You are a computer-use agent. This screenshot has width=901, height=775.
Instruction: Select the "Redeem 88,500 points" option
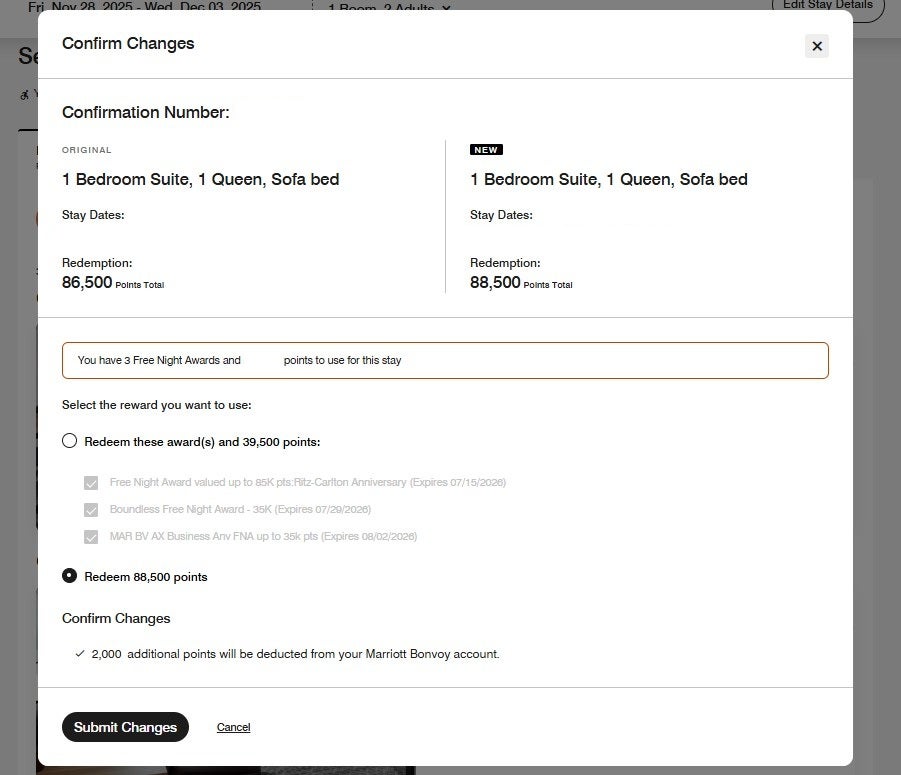point(69,576)
